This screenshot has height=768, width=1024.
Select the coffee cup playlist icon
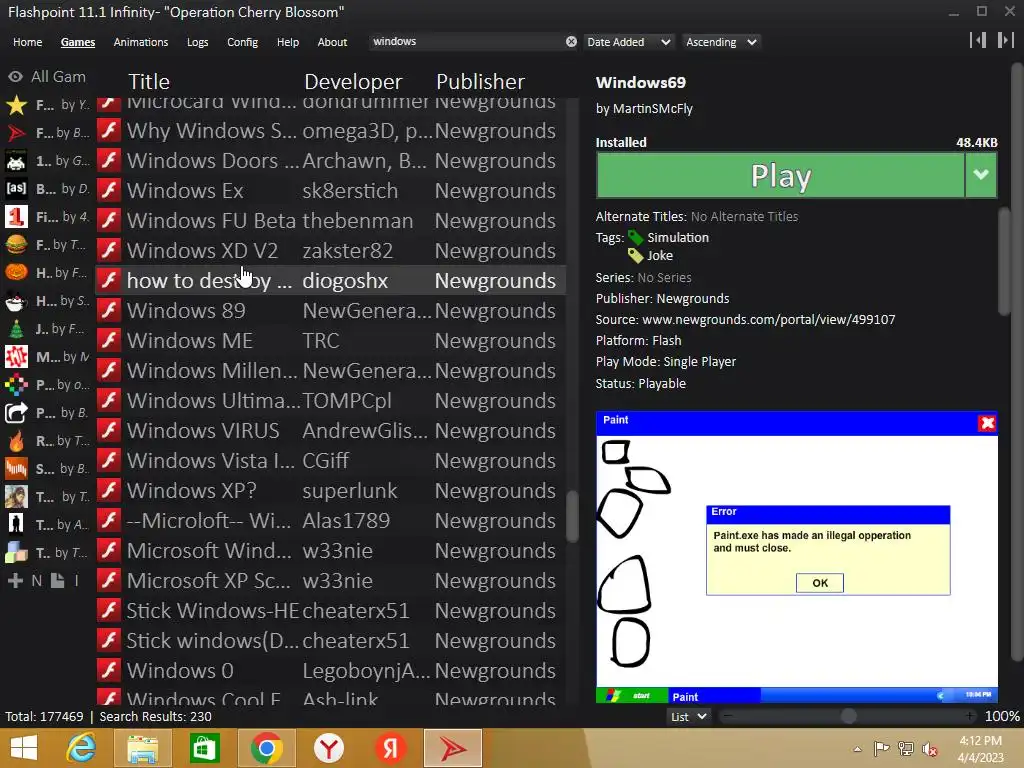[x=16, y=301]
